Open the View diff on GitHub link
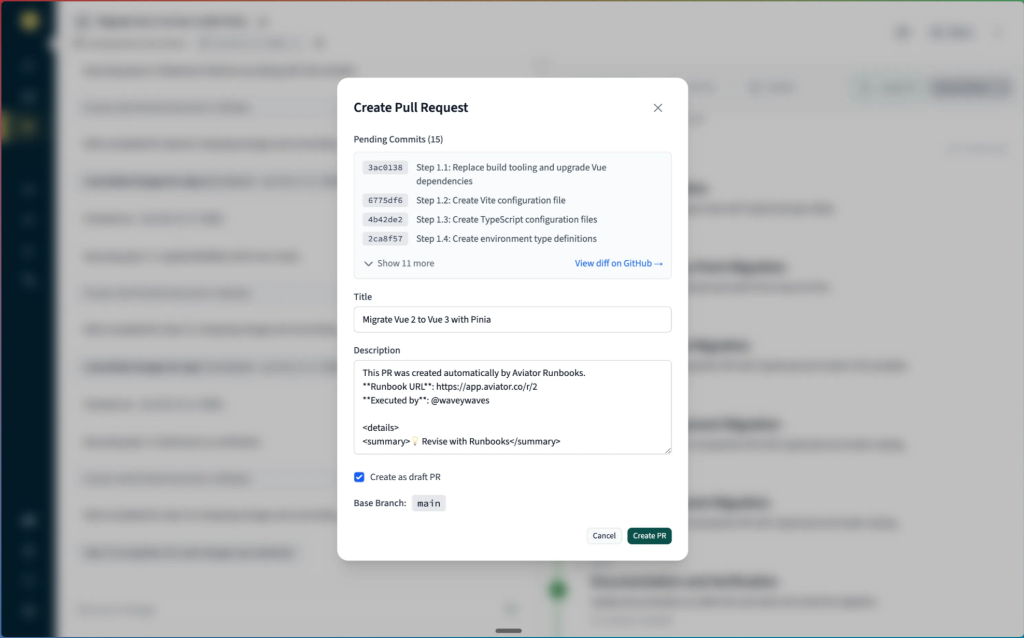The image size is (1024, 638). 619,264
